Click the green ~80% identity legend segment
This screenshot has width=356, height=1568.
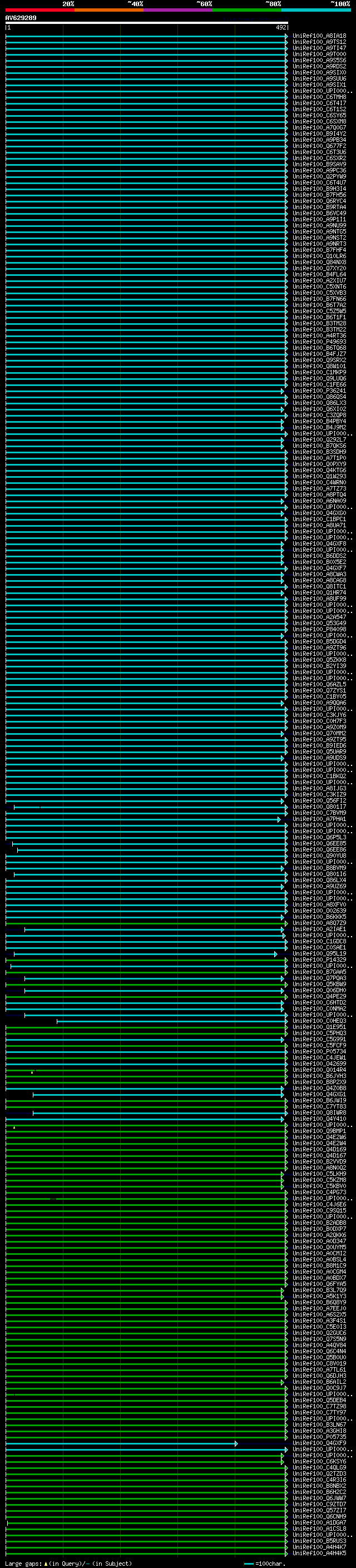pos(247,10)
